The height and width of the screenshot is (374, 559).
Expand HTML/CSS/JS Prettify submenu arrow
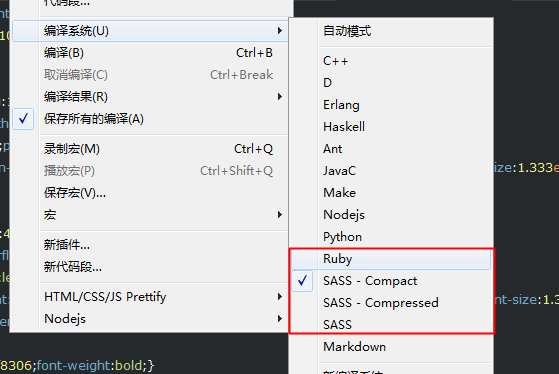pos(280,297)
